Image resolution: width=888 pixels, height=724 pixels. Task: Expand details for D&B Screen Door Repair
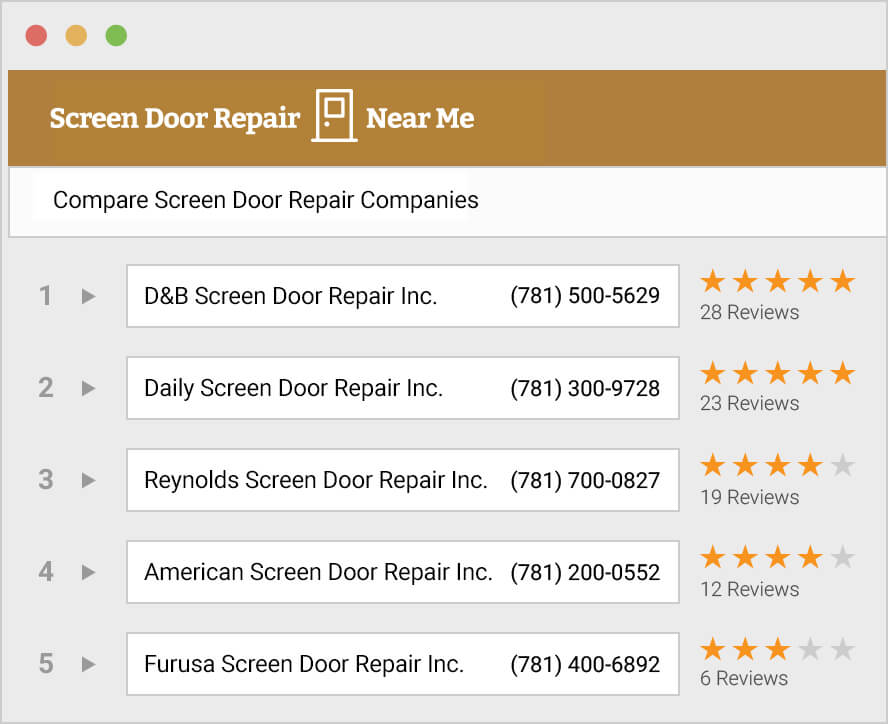[x=88, y=296]
